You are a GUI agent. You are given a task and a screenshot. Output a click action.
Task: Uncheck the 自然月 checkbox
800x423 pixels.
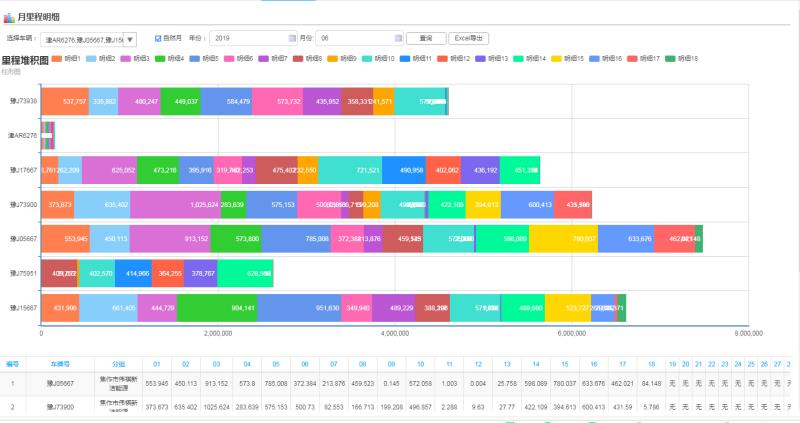pos(158,38)
